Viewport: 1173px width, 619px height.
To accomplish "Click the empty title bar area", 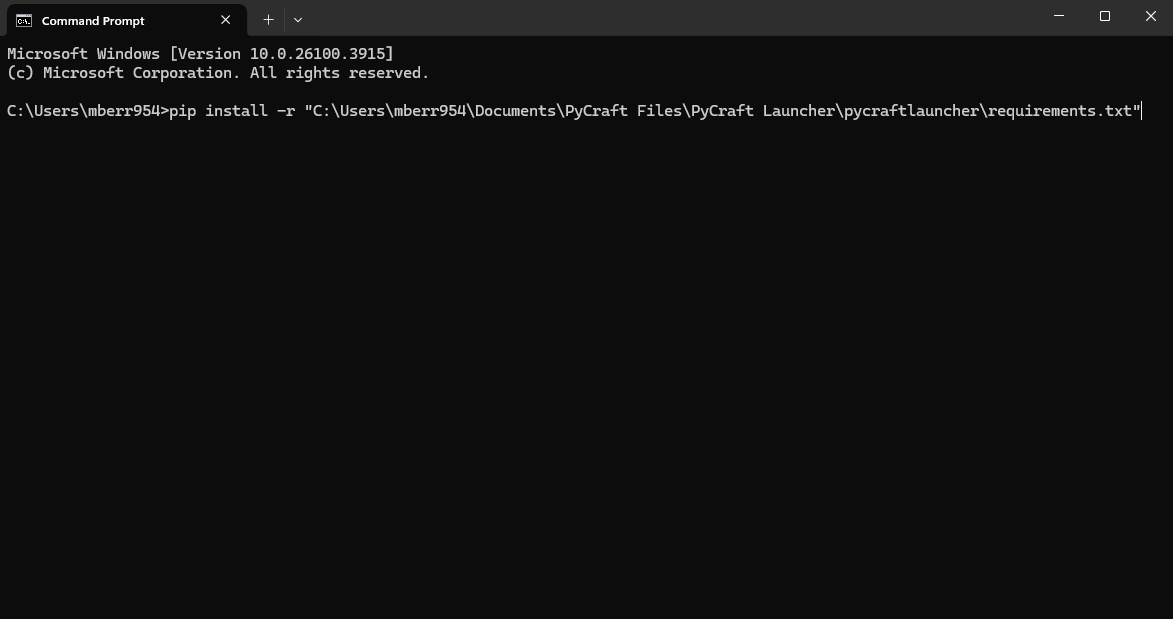I will point(673,17).
